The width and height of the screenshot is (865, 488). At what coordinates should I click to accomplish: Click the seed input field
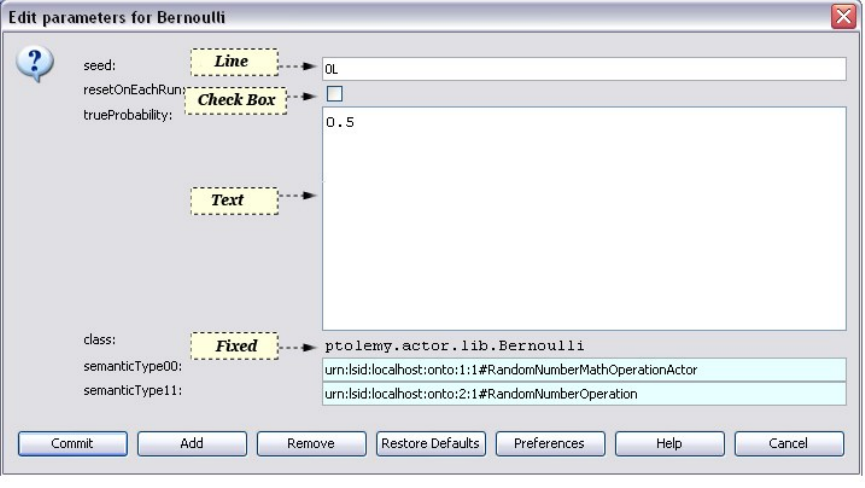point(584,69)
